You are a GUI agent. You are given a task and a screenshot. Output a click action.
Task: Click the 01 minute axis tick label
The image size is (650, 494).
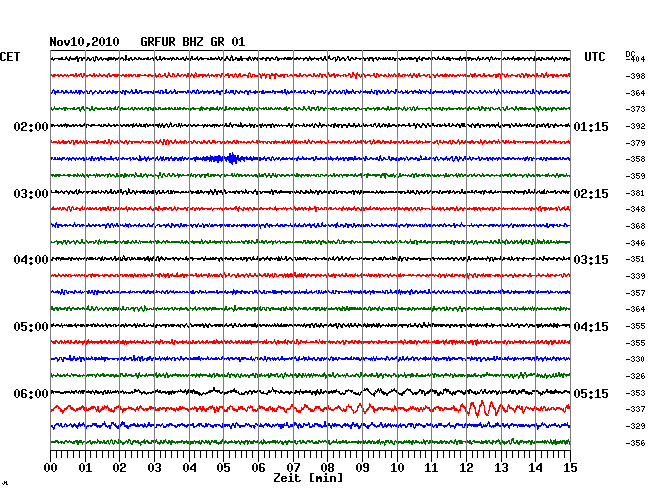click(x=85, y=468)
